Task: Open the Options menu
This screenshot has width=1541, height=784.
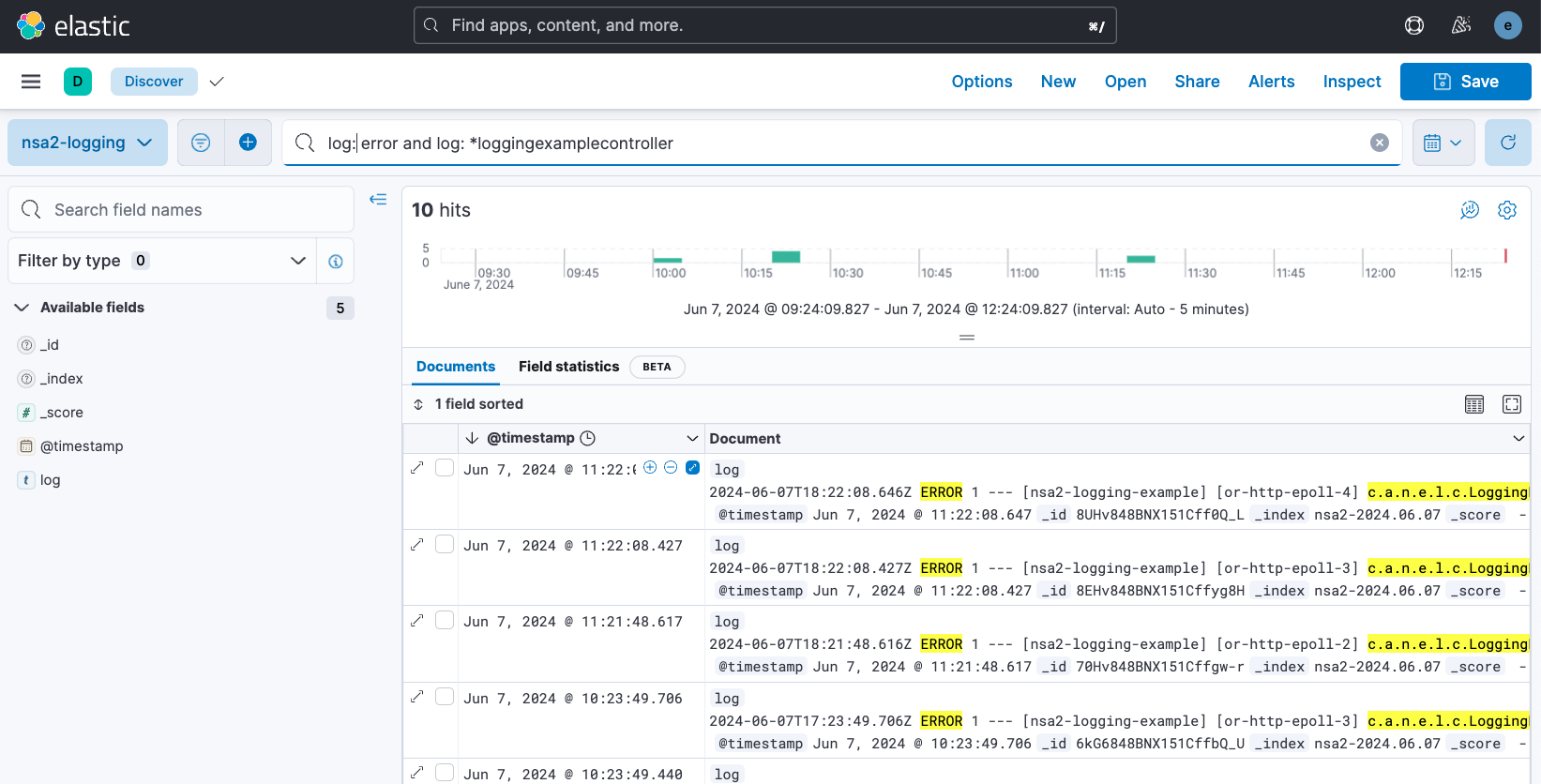Action: pos(982,82)
